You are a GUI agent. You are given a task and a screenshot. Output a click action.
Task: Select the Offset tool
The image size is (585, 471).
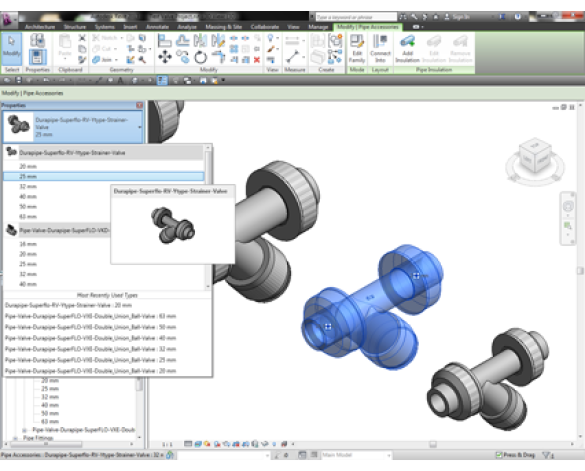pyautogui.click(x=182, y=40)
